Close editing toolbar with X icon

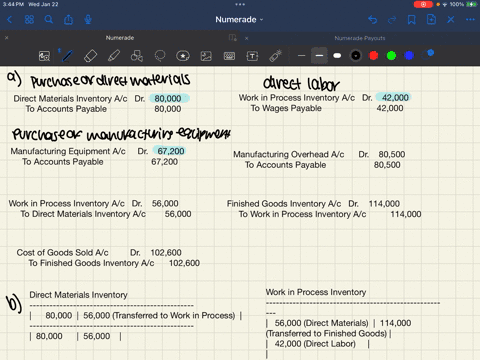click(451, 20)
